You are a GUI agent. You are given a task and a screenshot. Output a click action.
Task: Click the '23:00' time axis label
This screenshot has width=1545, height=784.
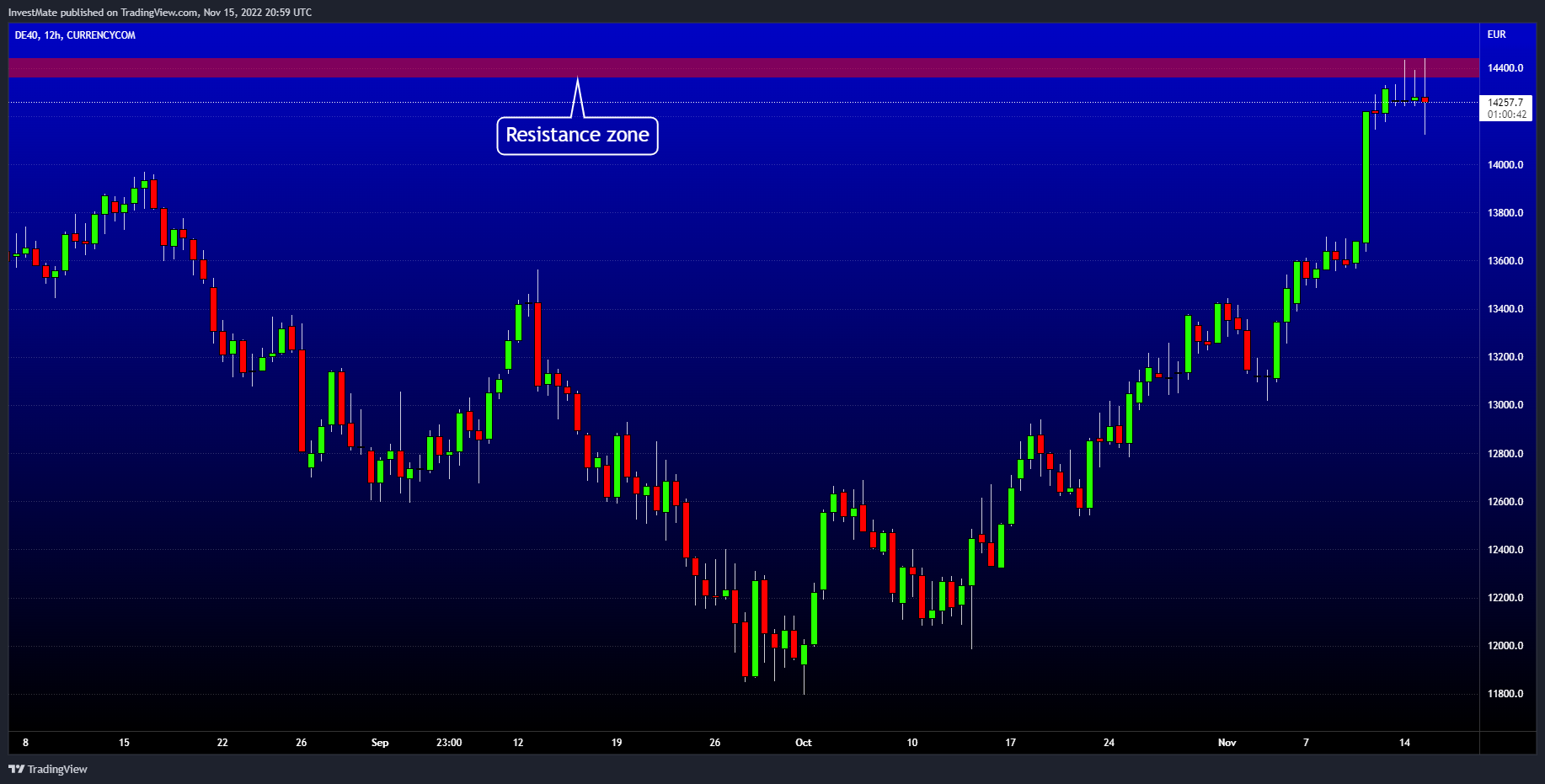449,743
